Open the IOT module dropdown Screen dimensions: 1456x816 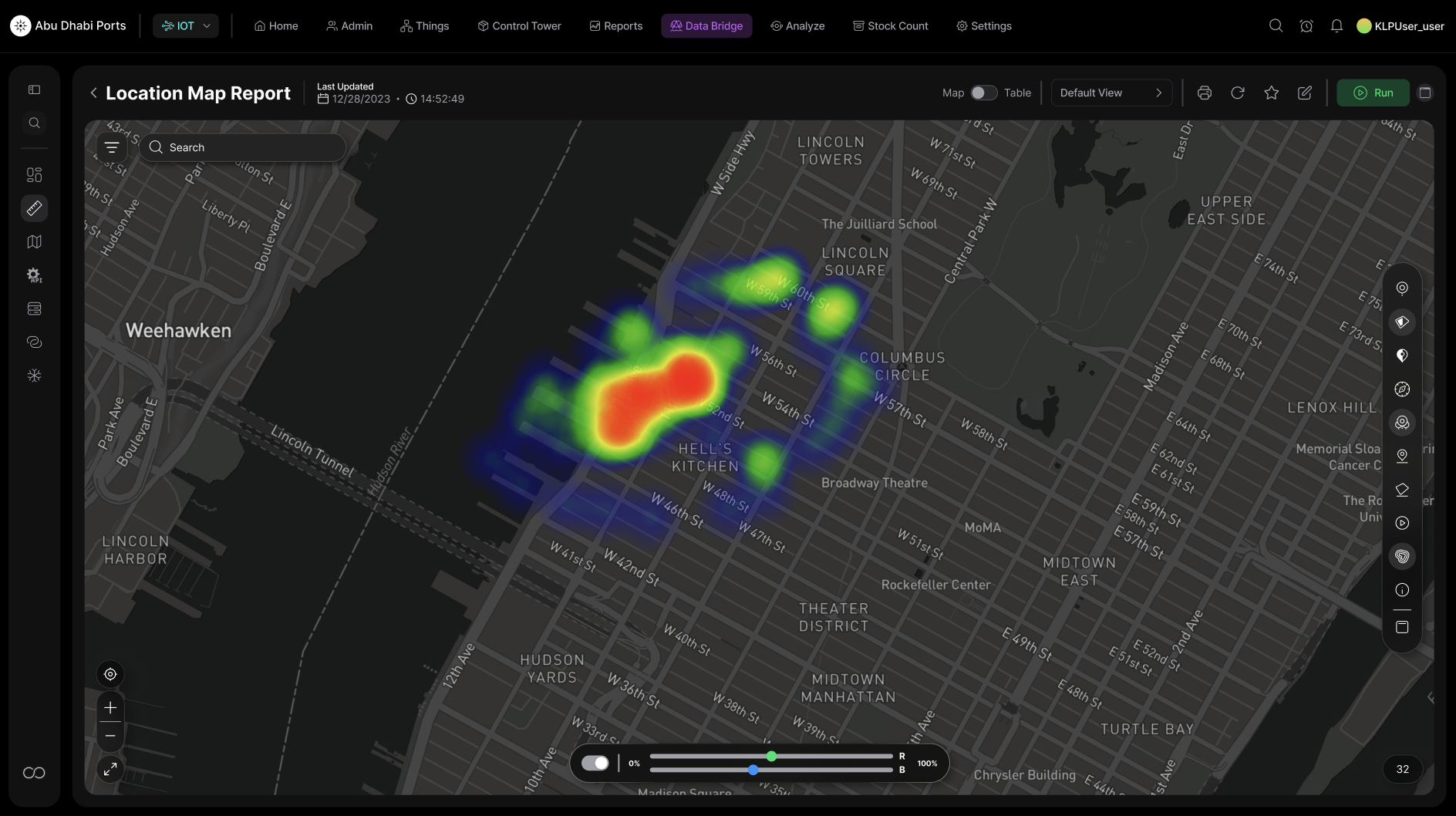186,25
